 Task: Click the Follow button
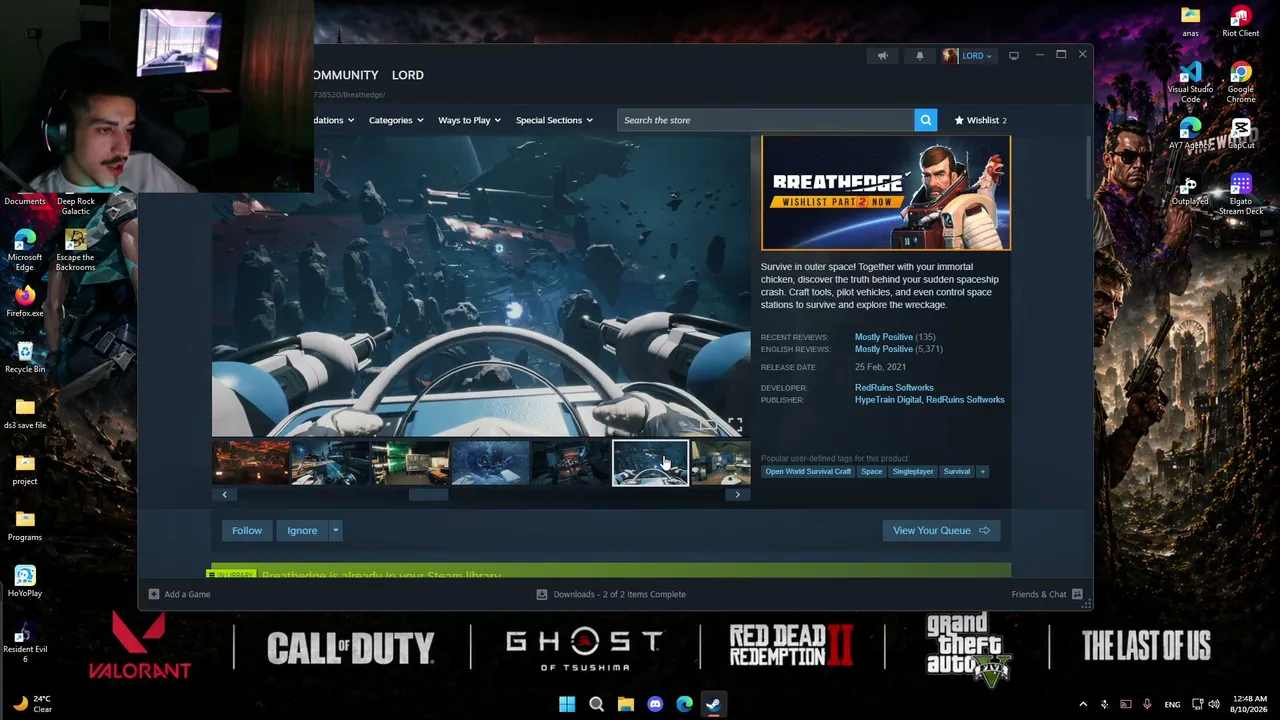[x=247, y=530]
